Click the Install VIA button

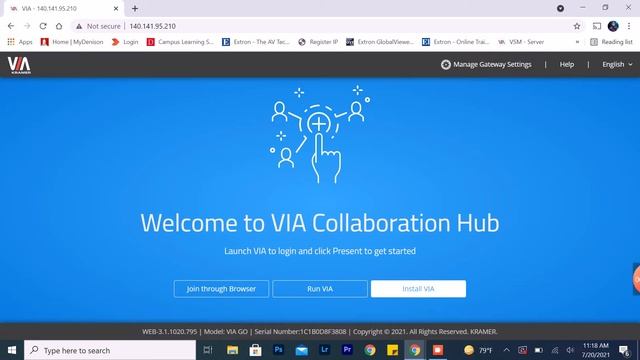tap(418, 289)
